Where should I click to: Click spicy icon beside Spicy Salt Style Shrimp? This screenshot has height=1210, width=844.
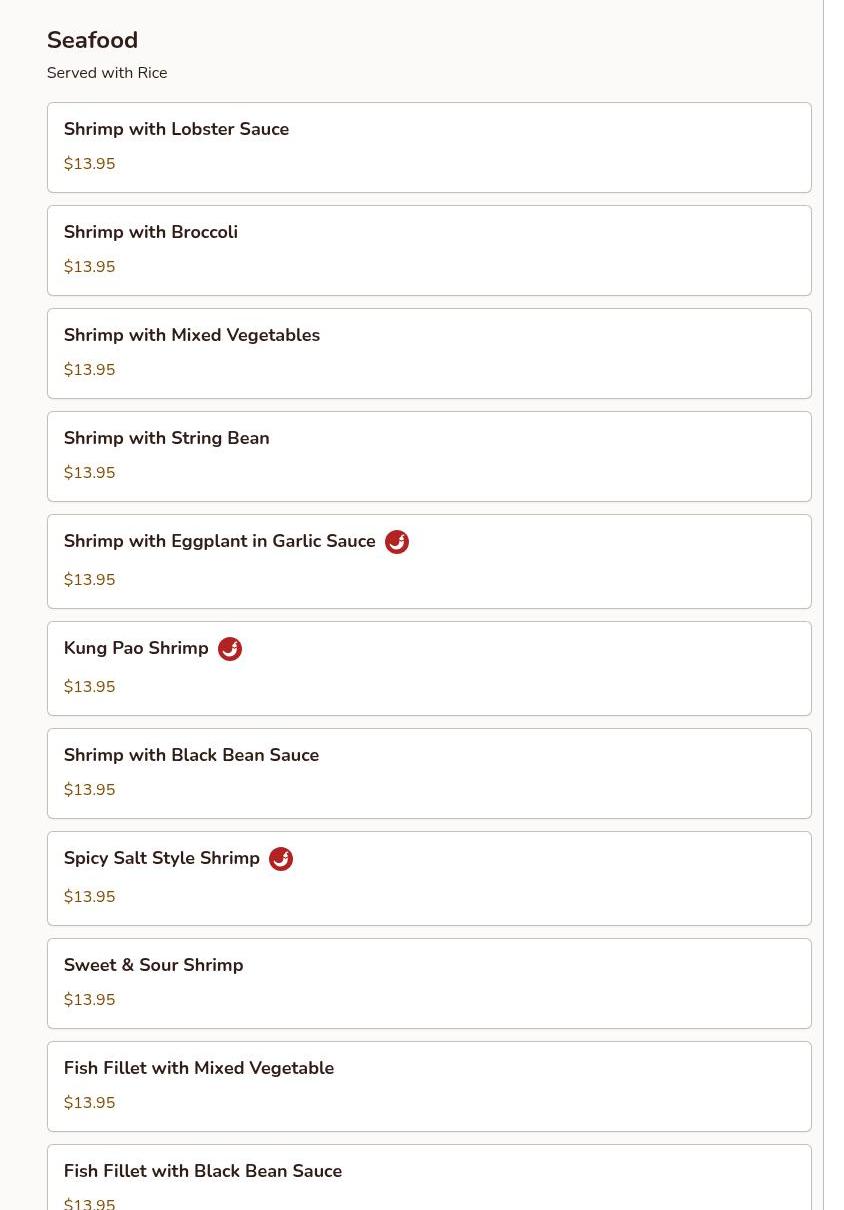281,859
